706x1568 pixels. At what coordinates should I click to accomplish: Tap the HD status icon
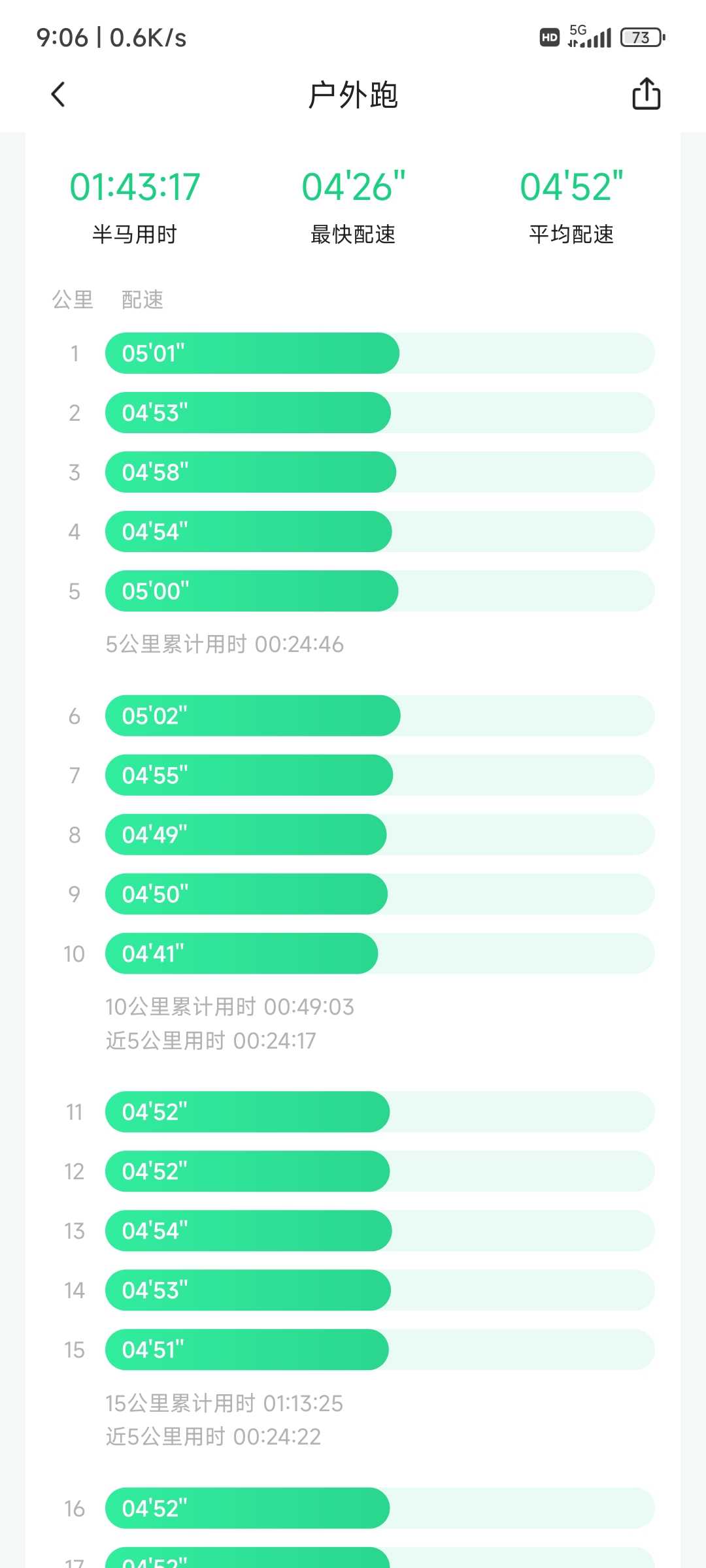pyautogui.click(x=550, y=37)
